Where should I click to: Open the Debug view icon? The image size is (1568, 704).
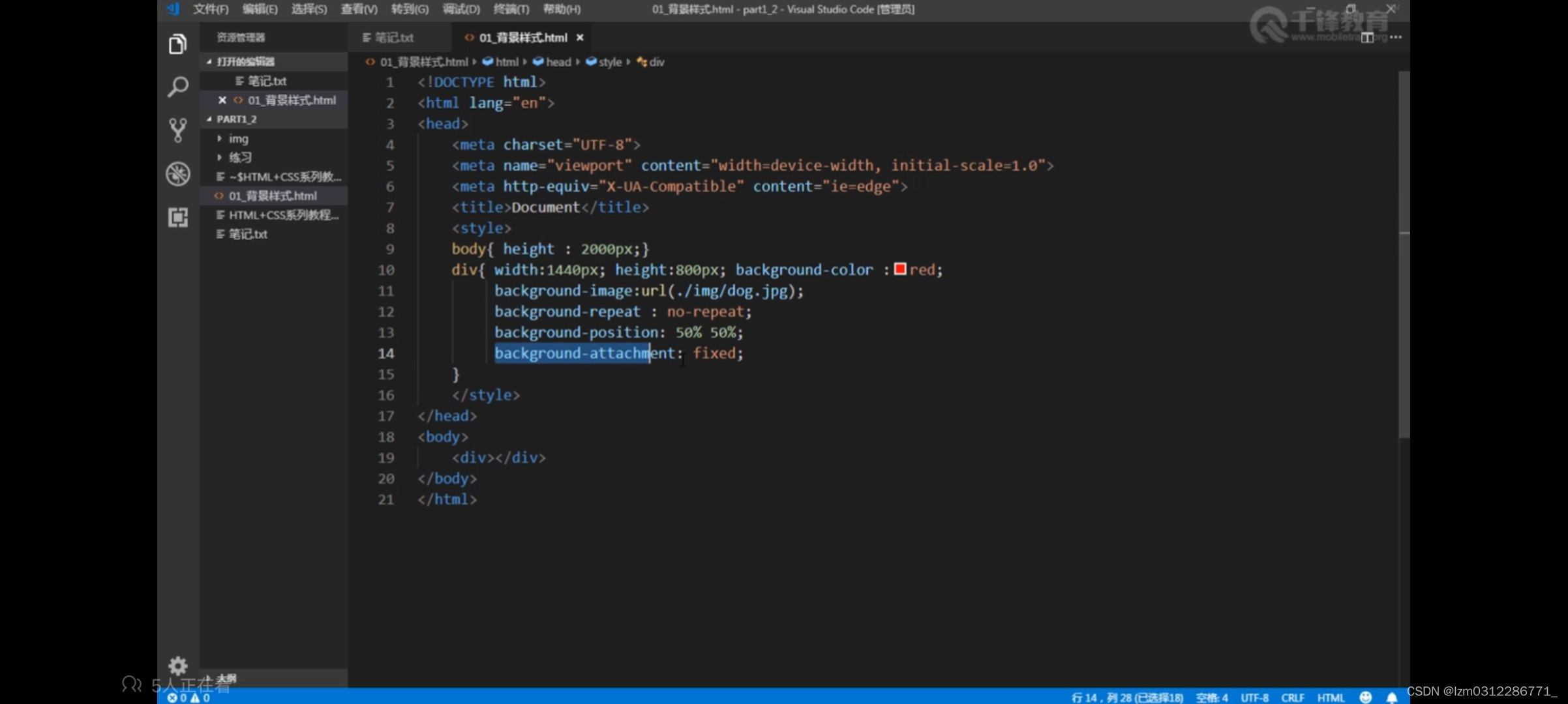coord(177,174)
